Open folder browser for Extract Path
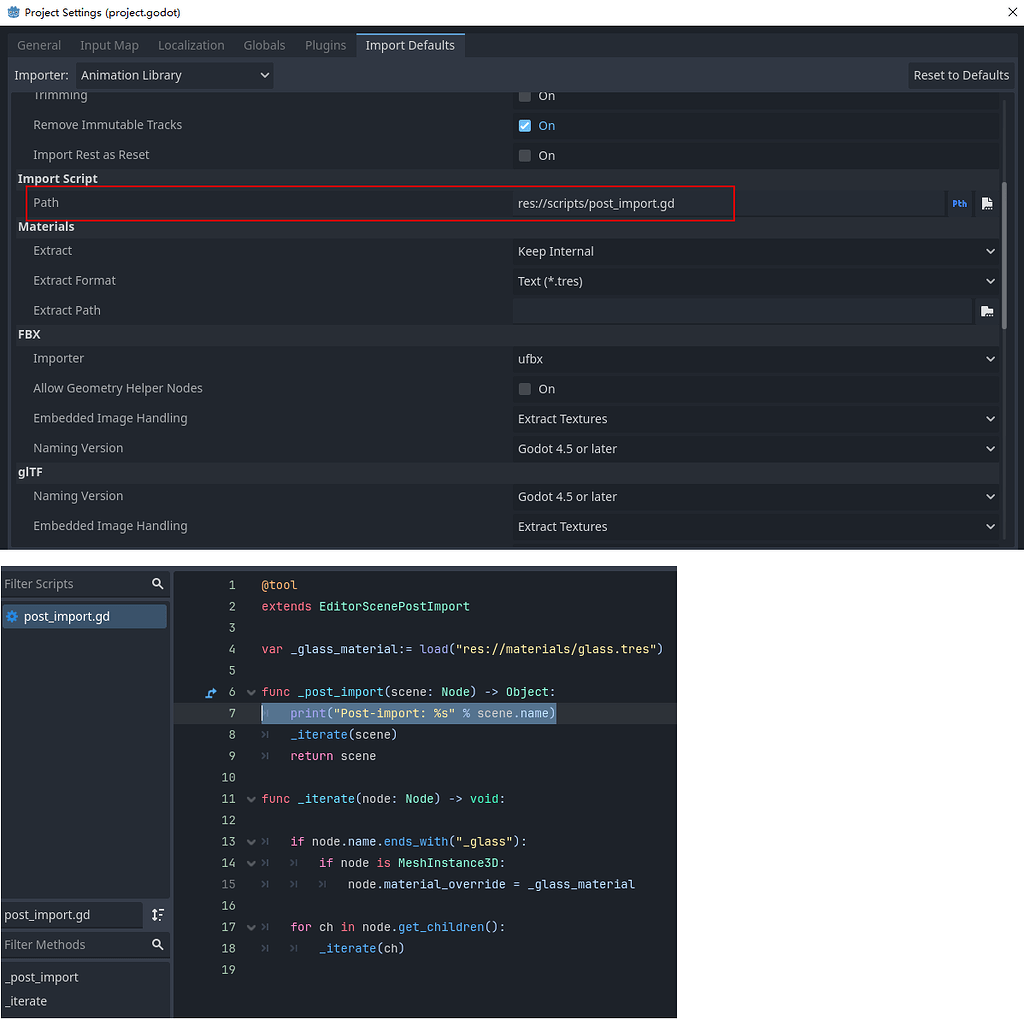1024x1019 pixels. pos(987,311)
